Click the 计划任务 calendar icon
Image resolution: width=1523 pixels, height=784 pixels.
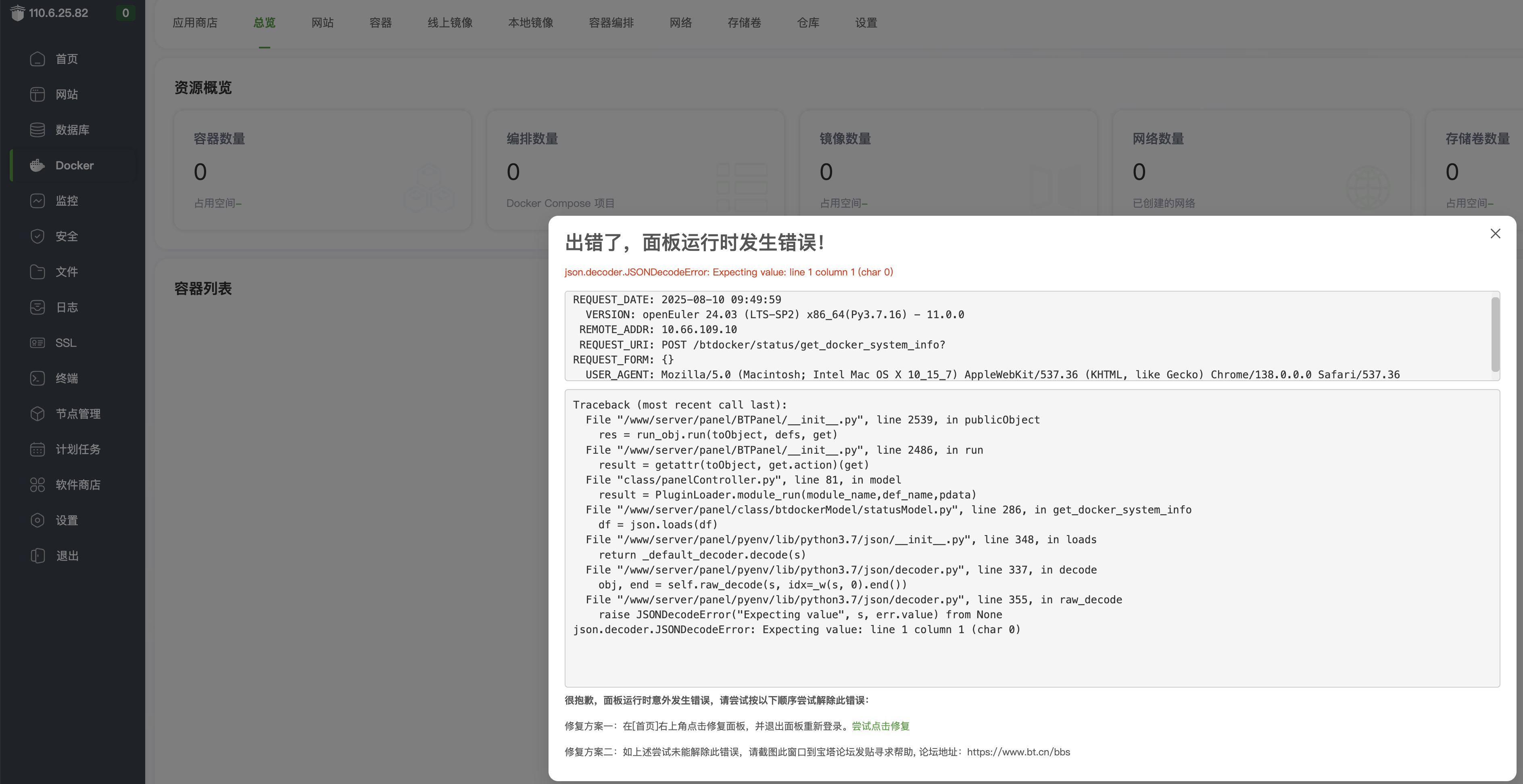pyautogui.click(x=37, y=449)
